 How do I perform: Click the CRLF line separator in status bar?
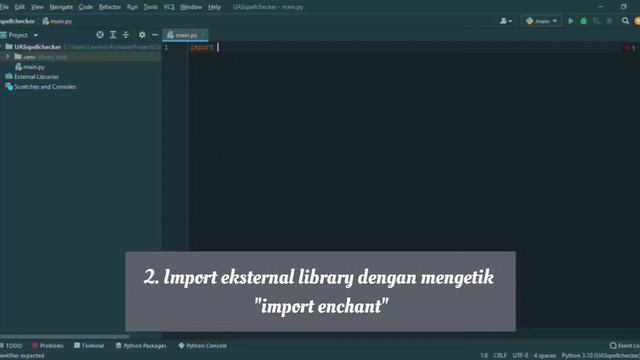[500, 356]
